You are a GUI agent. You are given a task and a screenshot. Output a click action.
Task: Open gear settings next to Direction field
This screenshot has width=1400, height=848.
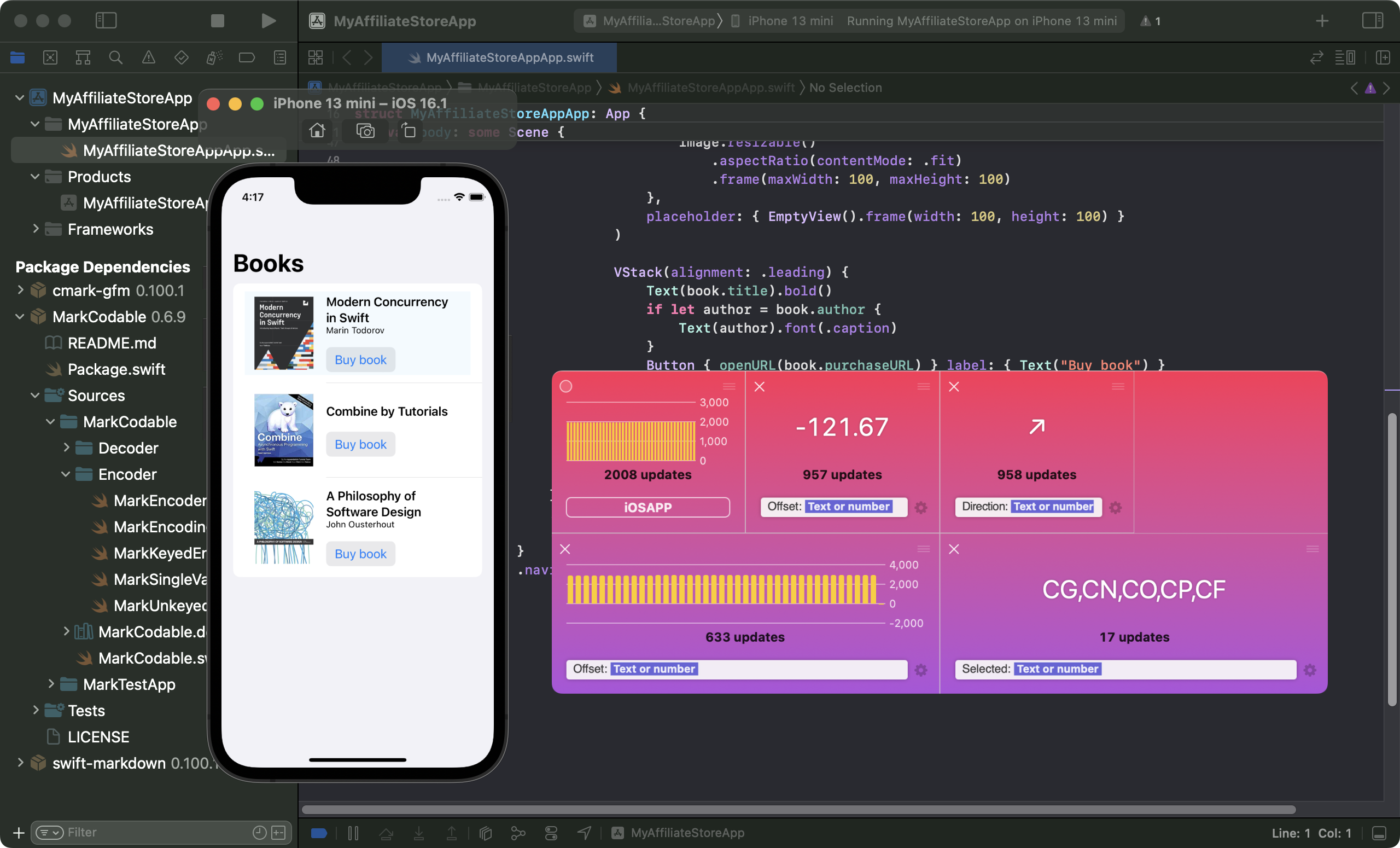[x=1115, y=508]
